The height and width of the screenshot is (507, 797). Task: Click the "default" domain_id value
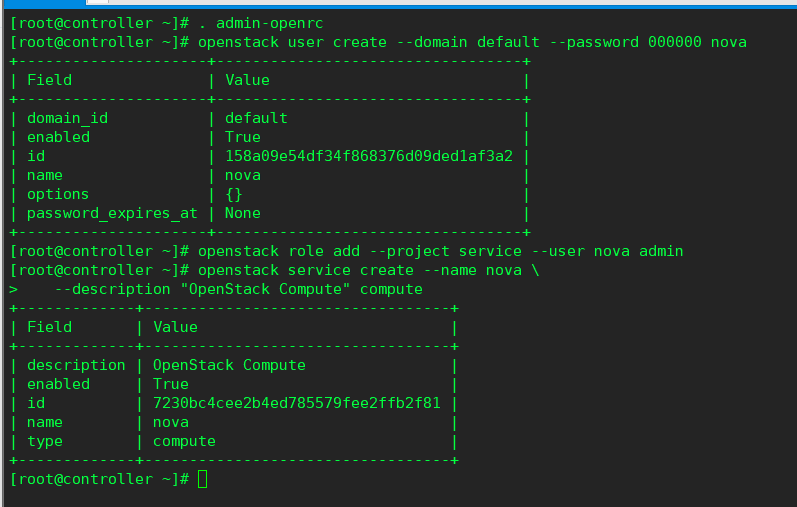click(256, 118)
